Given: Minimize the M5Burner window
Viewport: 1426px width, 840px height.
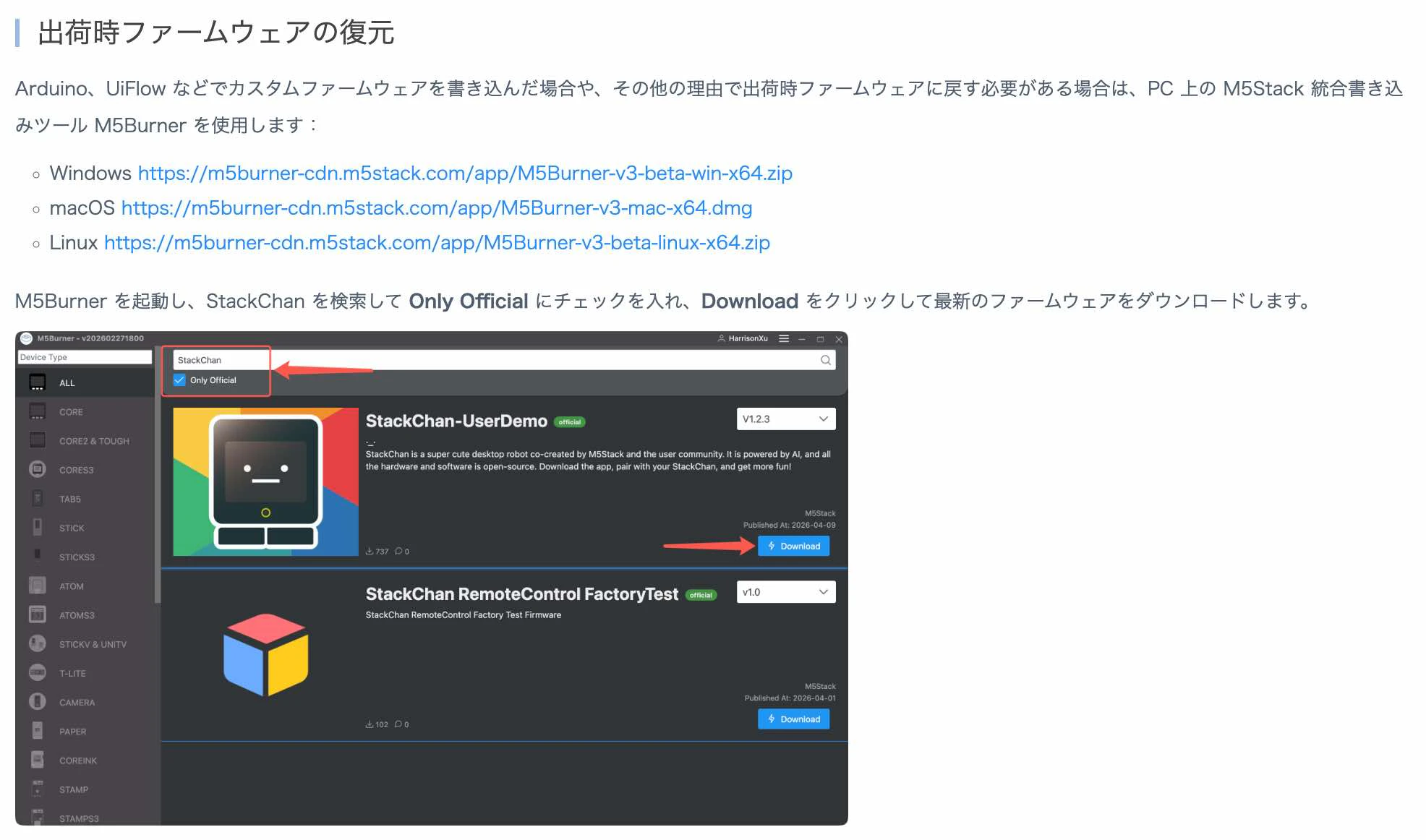Looking at the screenshot, I should click(802, 338).
